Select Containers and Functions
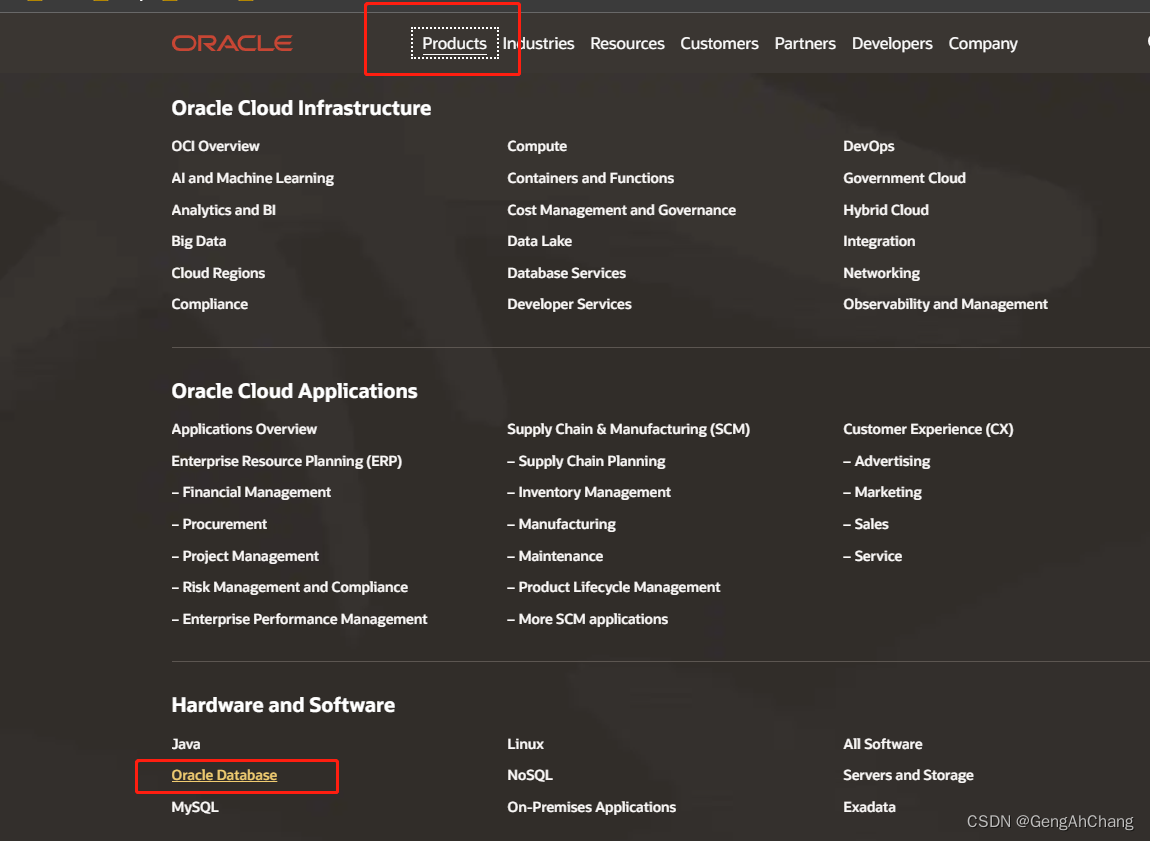 click(590, 178)
